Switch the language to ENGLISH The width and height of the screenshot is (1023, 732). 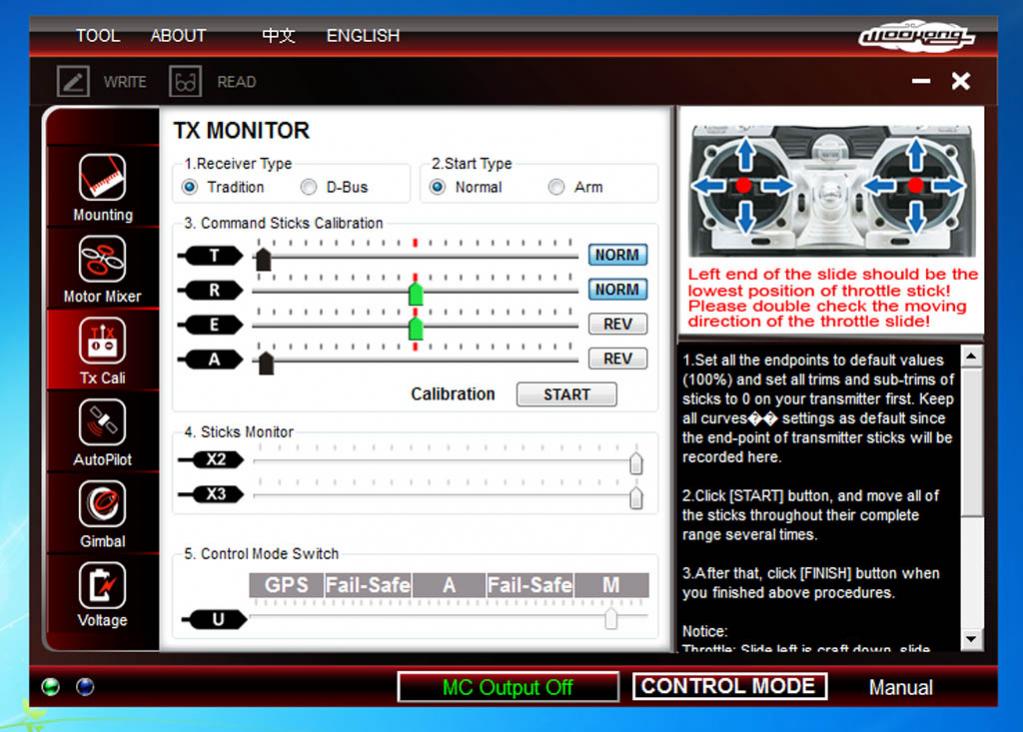363,36
